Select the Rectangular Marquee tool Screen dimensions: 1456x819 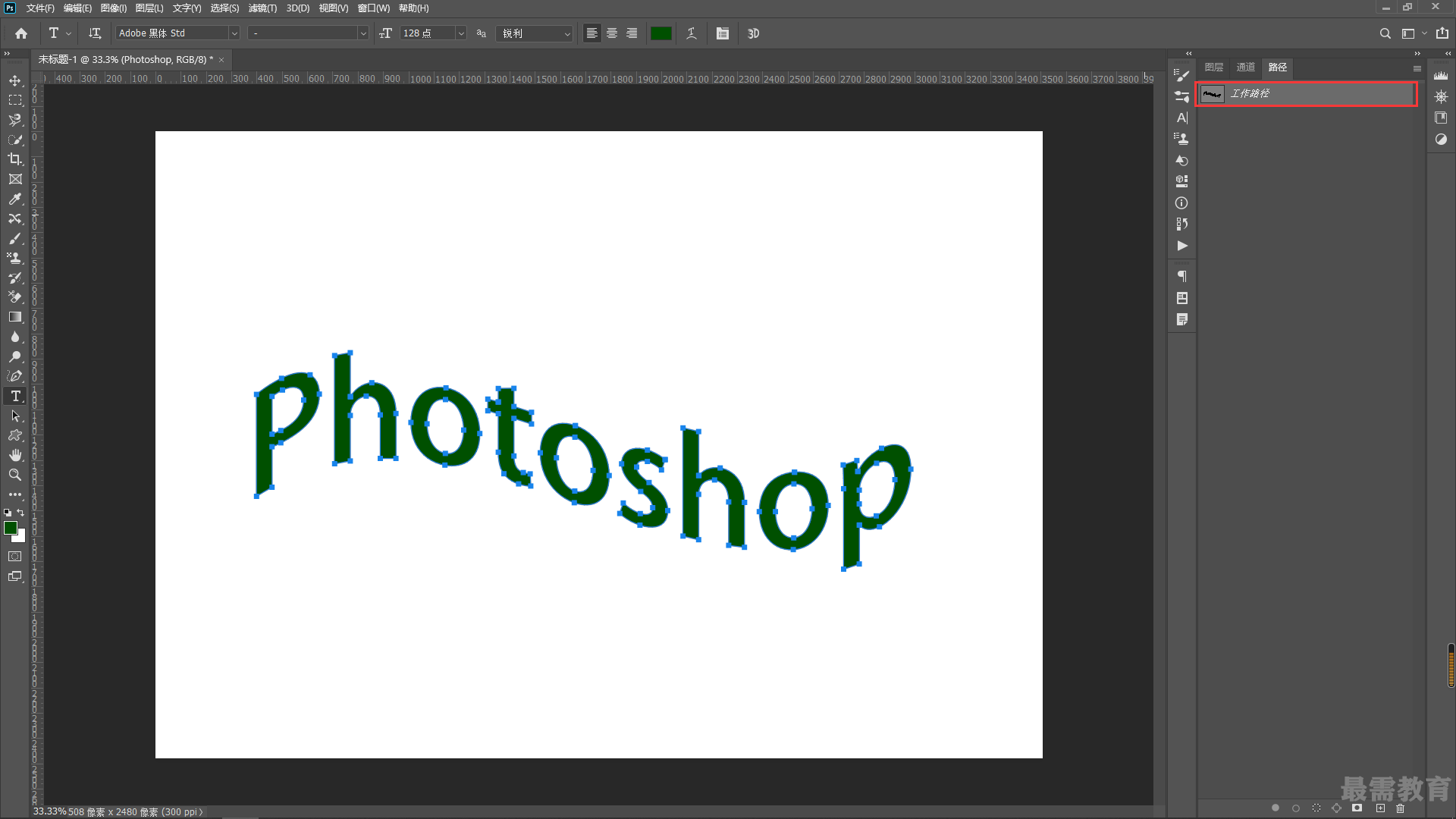pyautogui.click(x=15, y=100)
